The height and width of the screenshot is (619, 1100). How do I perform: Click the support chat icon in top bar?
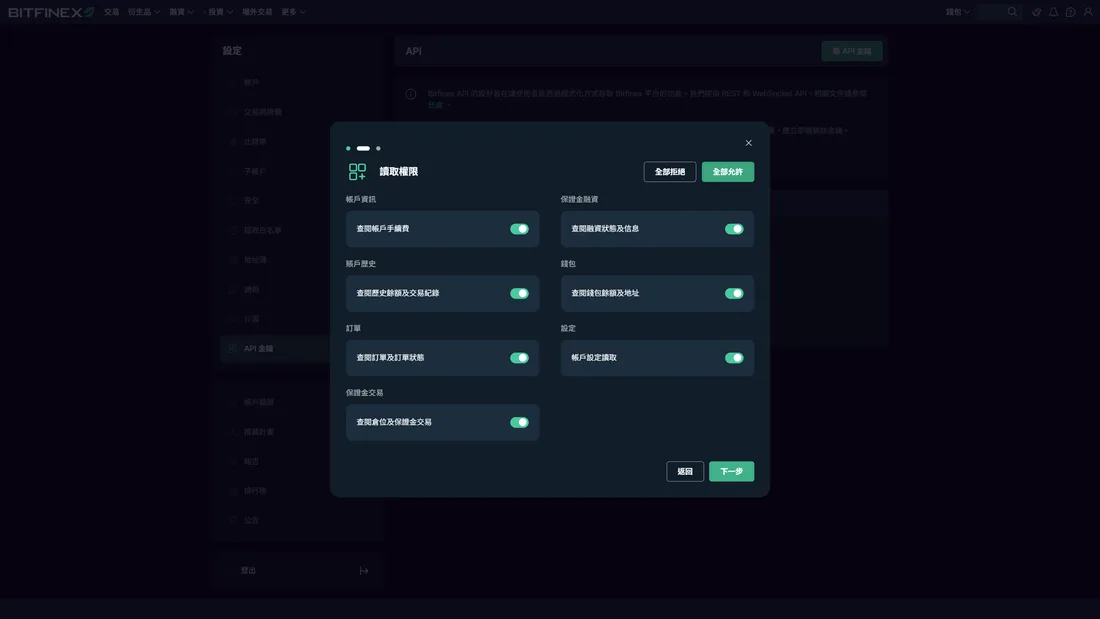(1071, 12)
